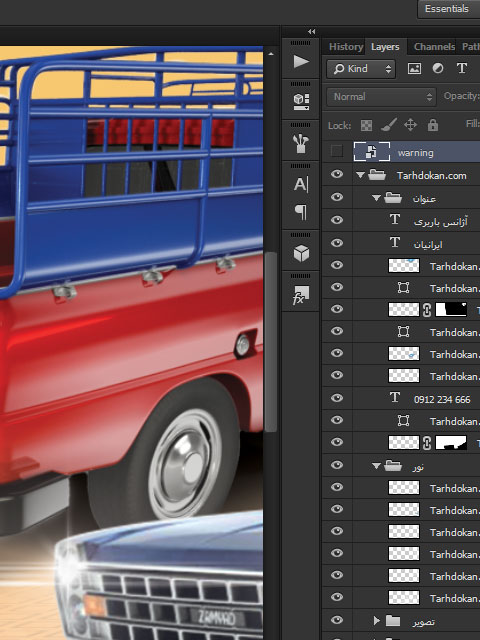Open the Essentials workspace switcher
480x640 pixels.
coord(448,9)
